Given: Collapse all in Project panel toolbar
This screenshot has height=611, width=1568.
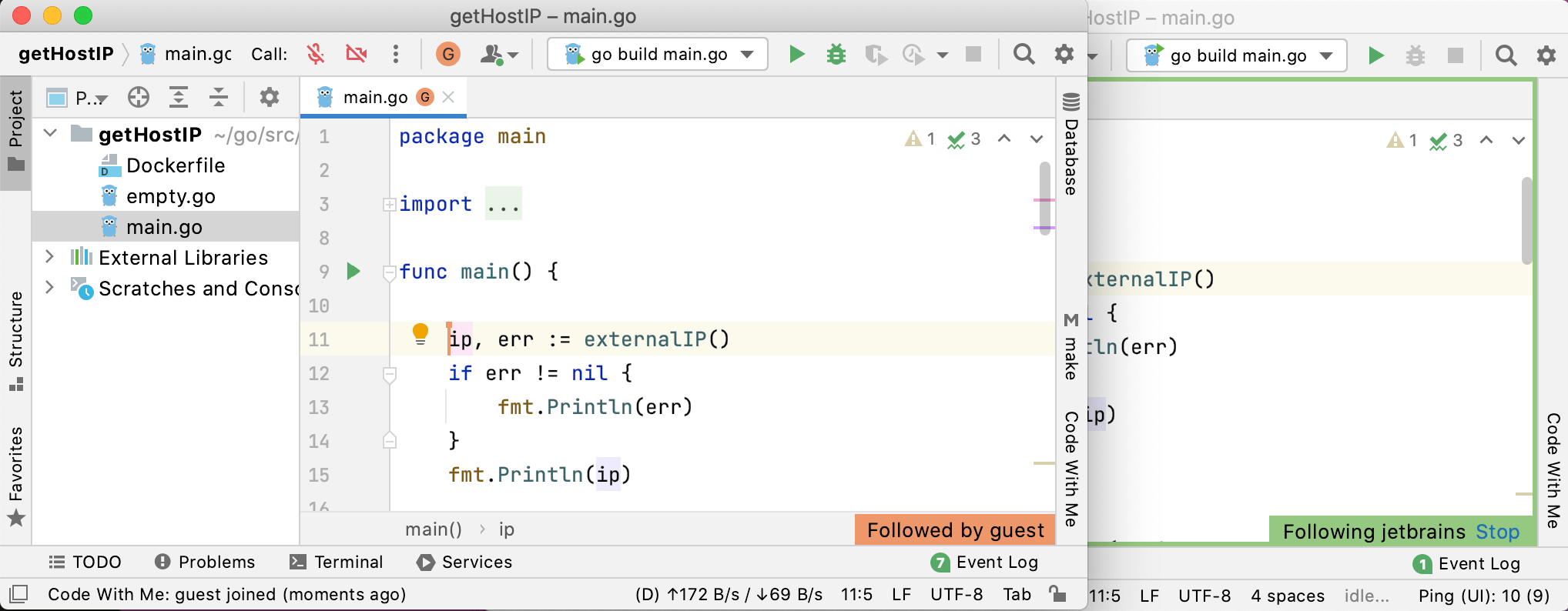Looking at the screenshot, I should 219,97.
